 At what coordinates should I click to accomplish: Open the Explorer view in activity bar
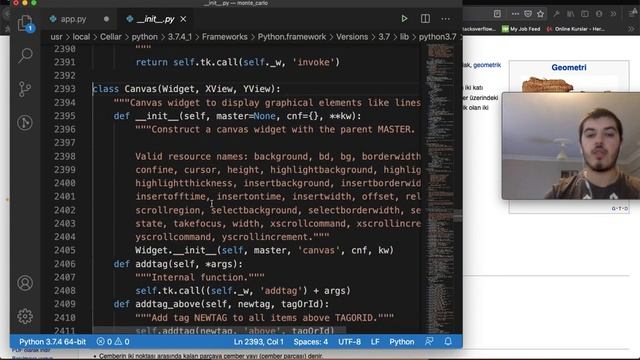25,23
